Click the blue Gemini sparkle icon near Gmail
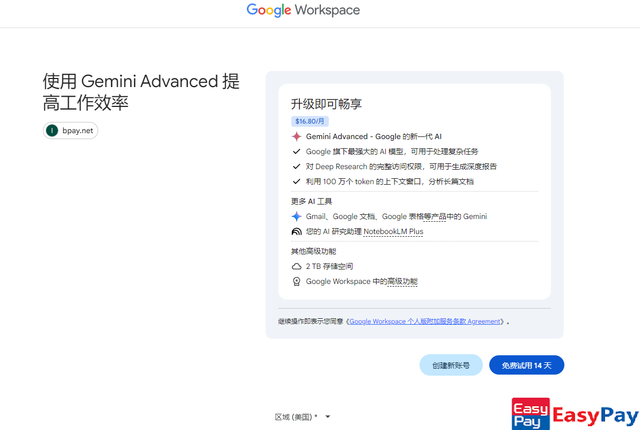640x430 pixels. pos(296,217)
